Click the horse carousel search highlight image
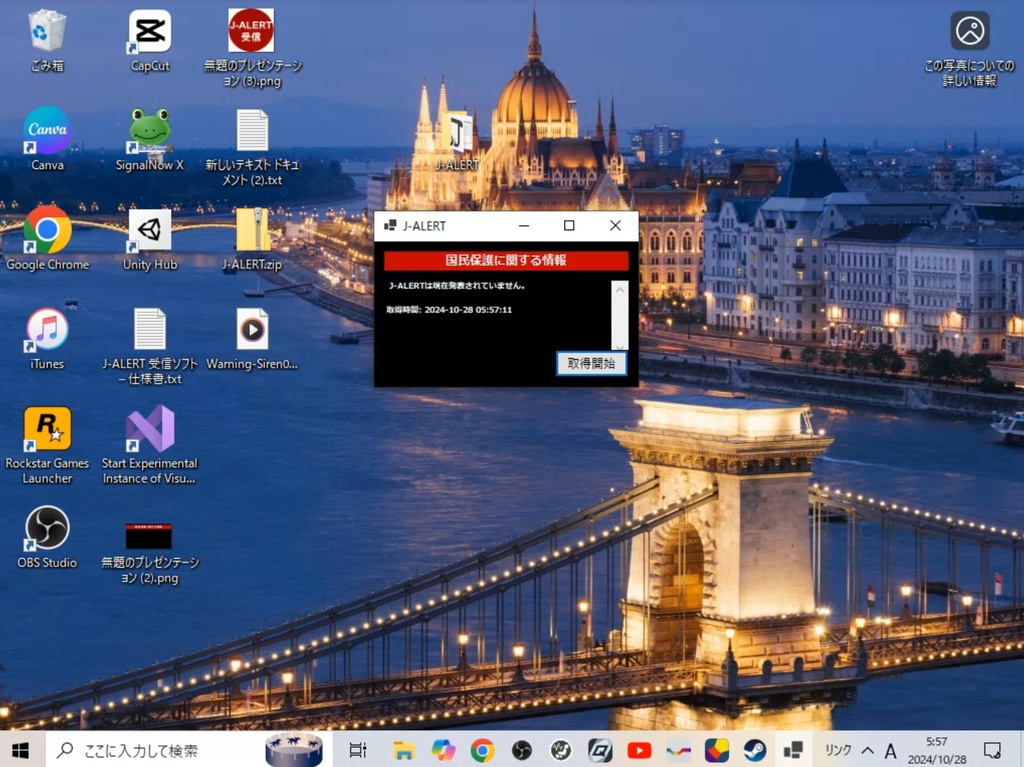1024x767 pixels. (x=294, y=749)
